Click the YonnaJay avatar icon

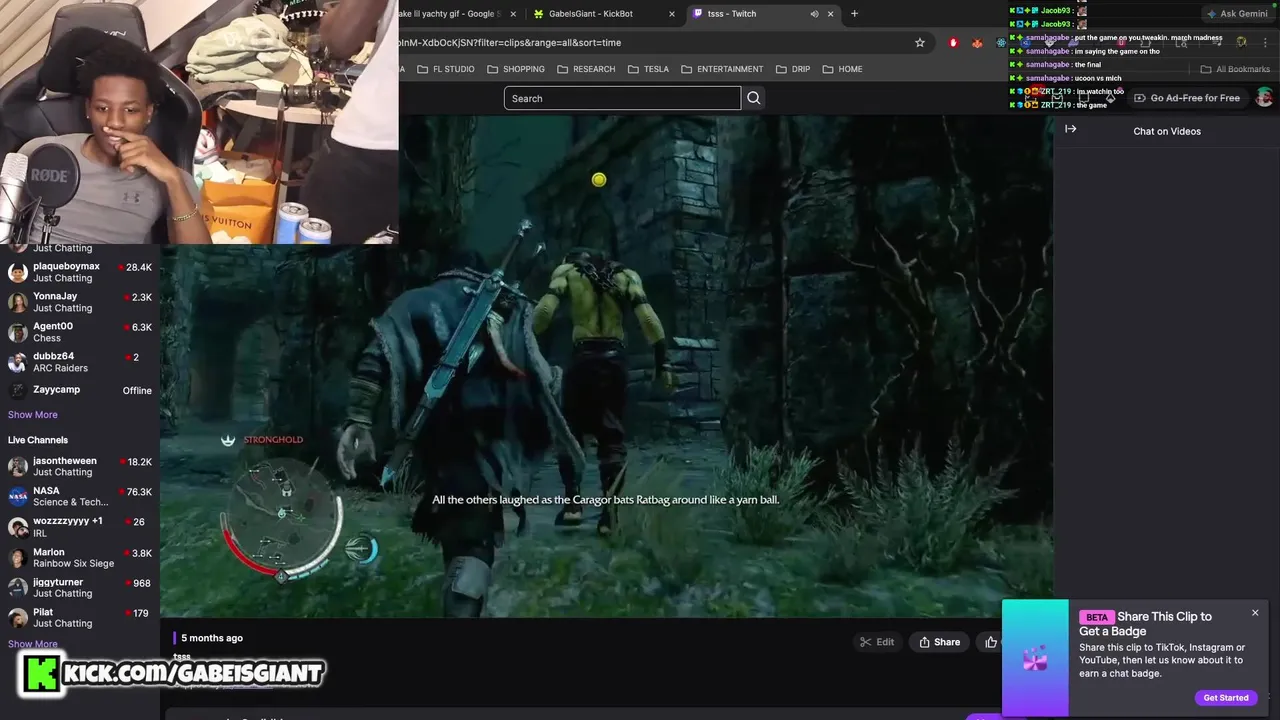18,302
